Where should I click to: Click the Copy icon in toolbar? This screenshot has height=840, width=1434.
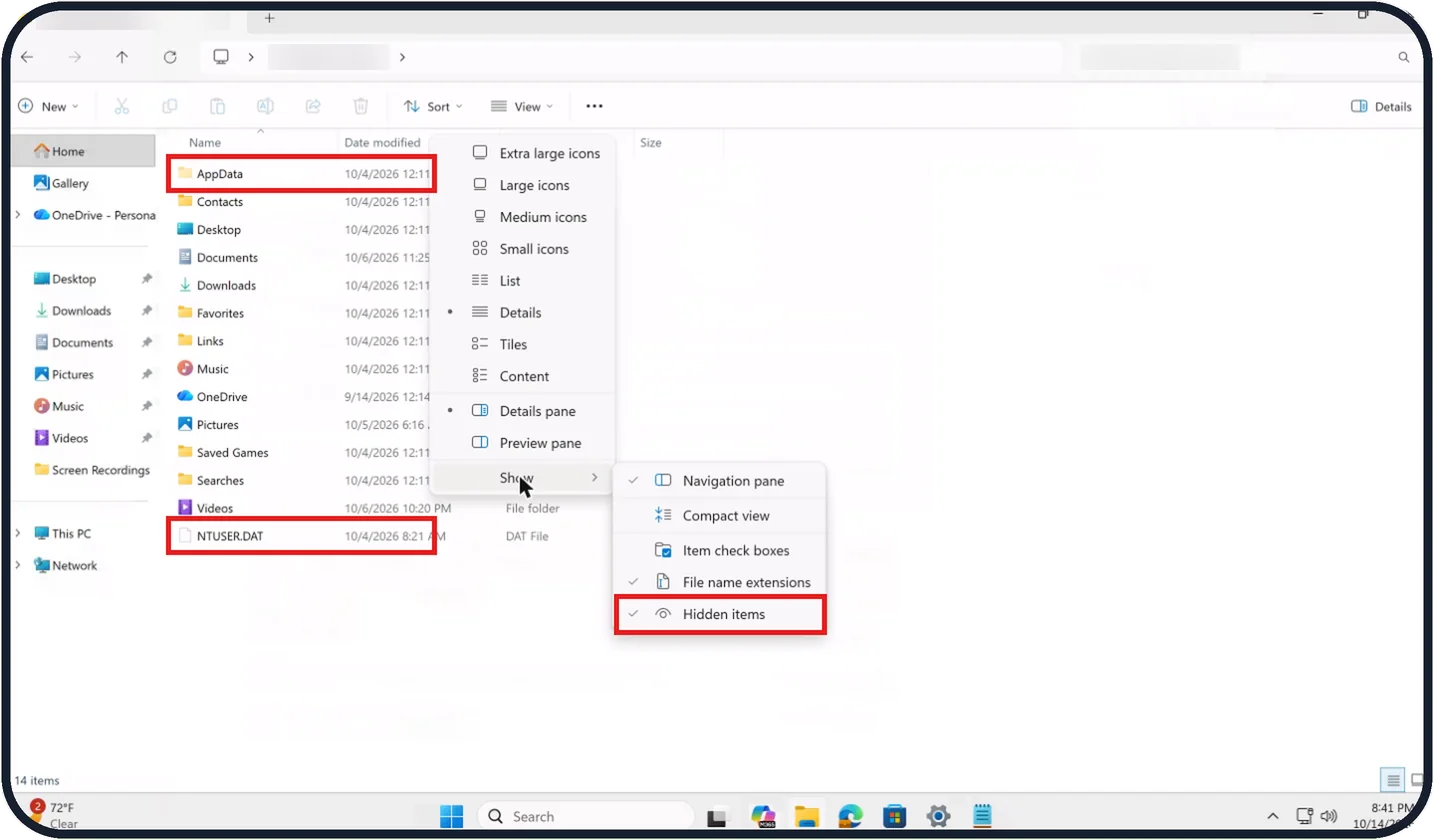click(x=170, y=106)
